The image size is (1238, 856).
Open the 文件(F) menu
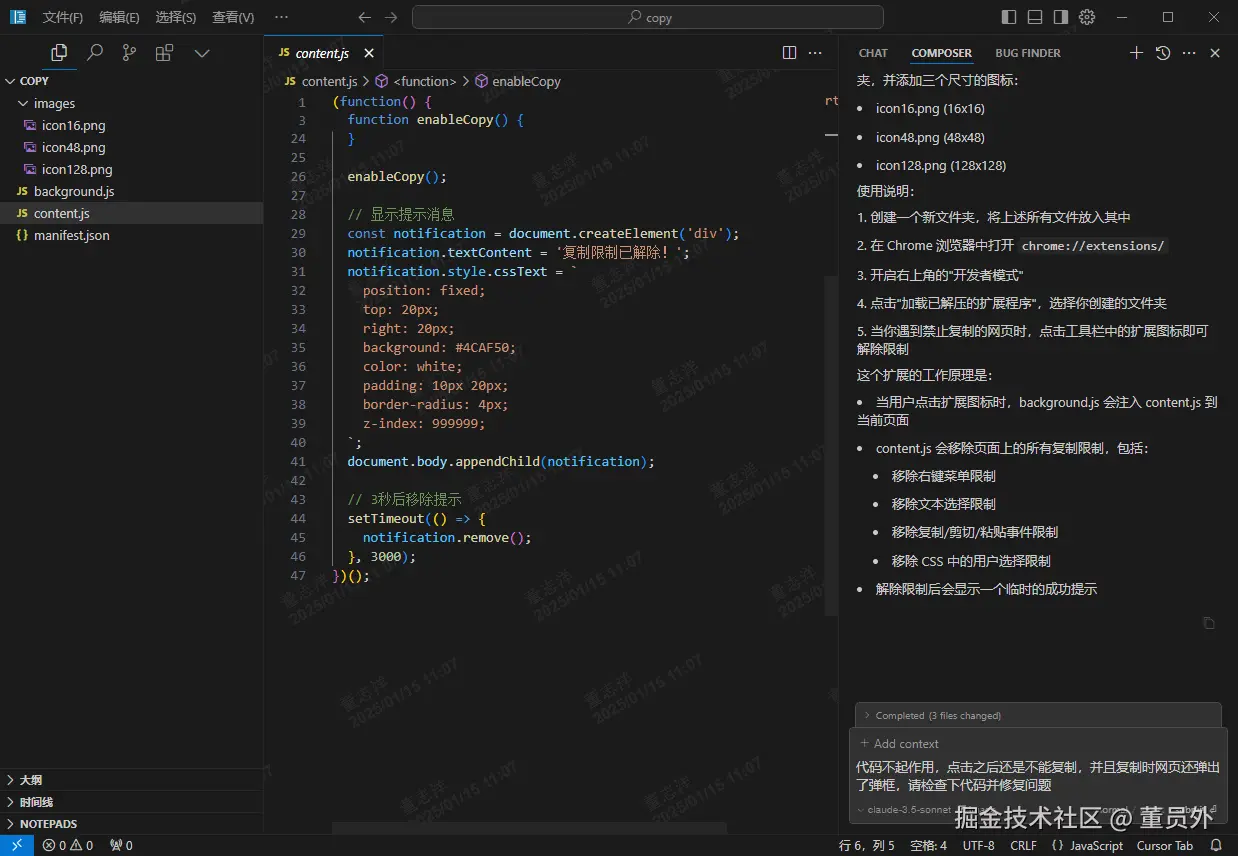(63, 17)
